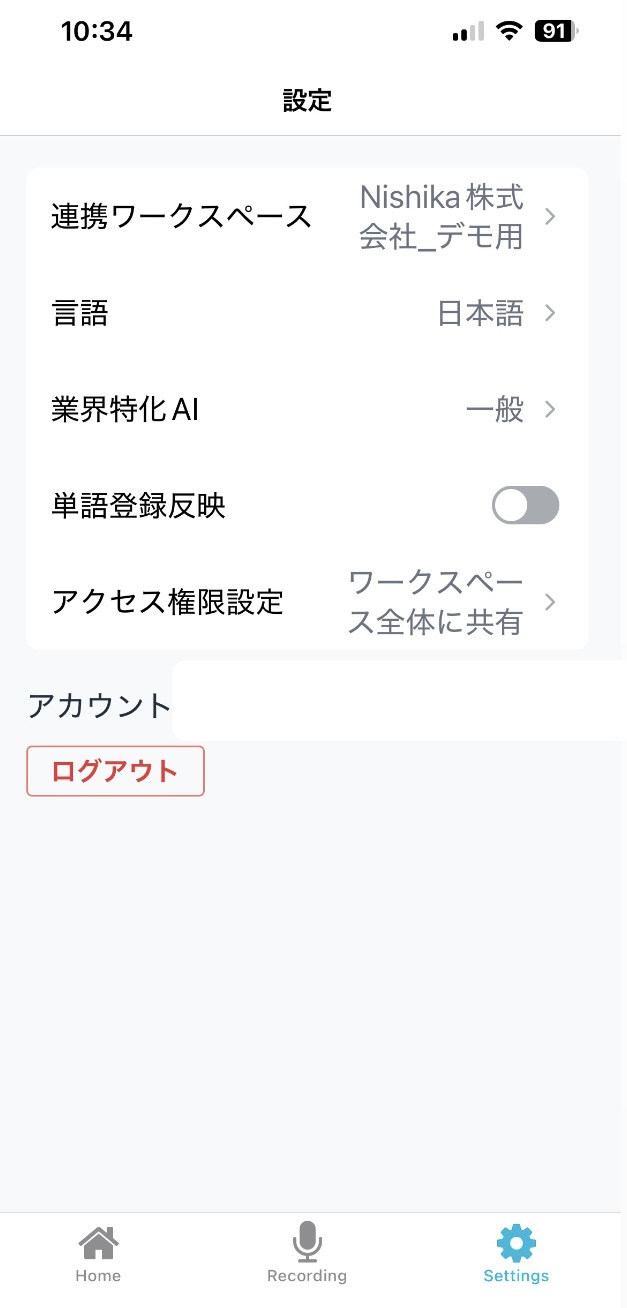627x1308 pixels.
Task: Tap the ワークスペース全体に共有 permission value
Action: pyautogui.click(x=435, y=602)
